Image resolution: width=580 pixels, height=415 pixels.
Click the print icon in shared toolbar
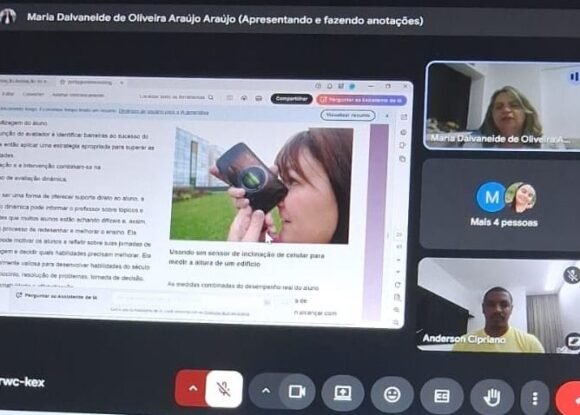coord(259,98)
